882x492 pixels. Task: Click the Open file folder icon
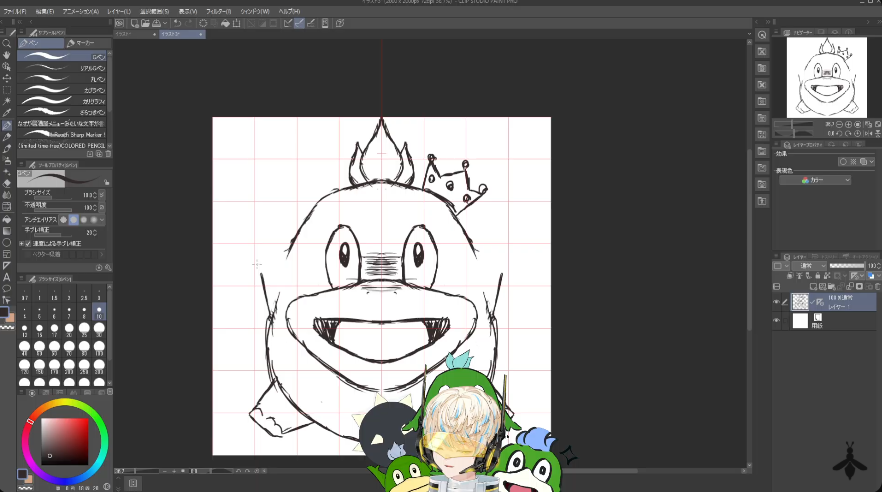(x=146, y=23)
